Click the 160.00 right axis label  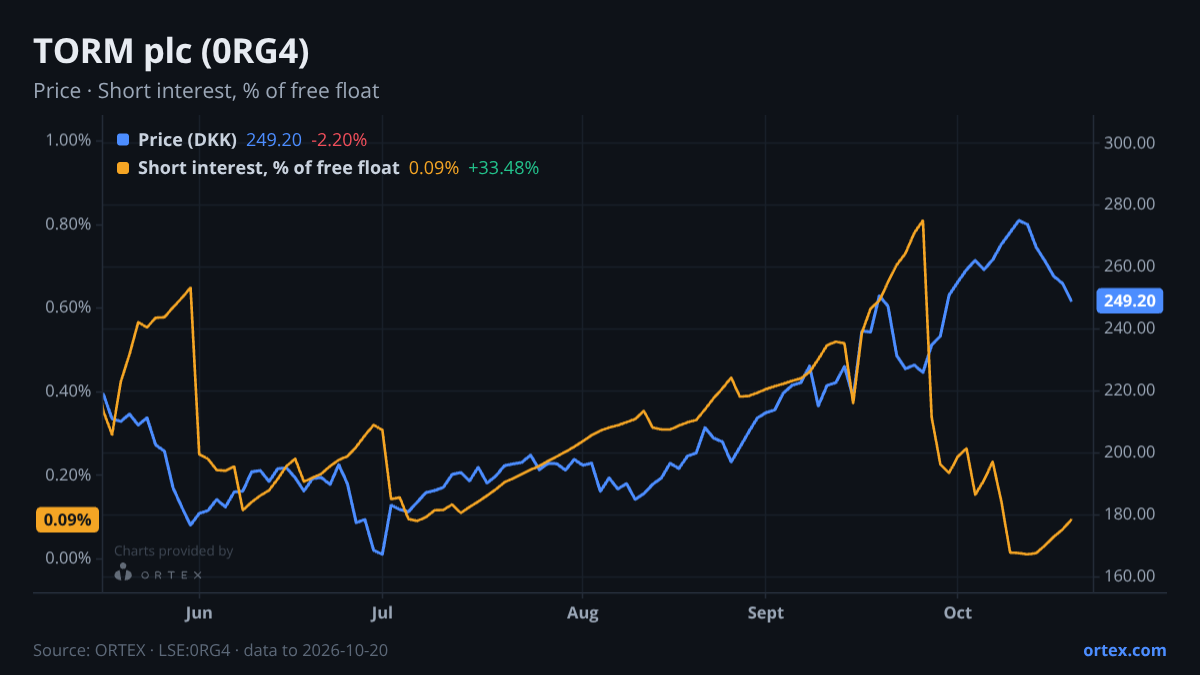click(1131, 577)
